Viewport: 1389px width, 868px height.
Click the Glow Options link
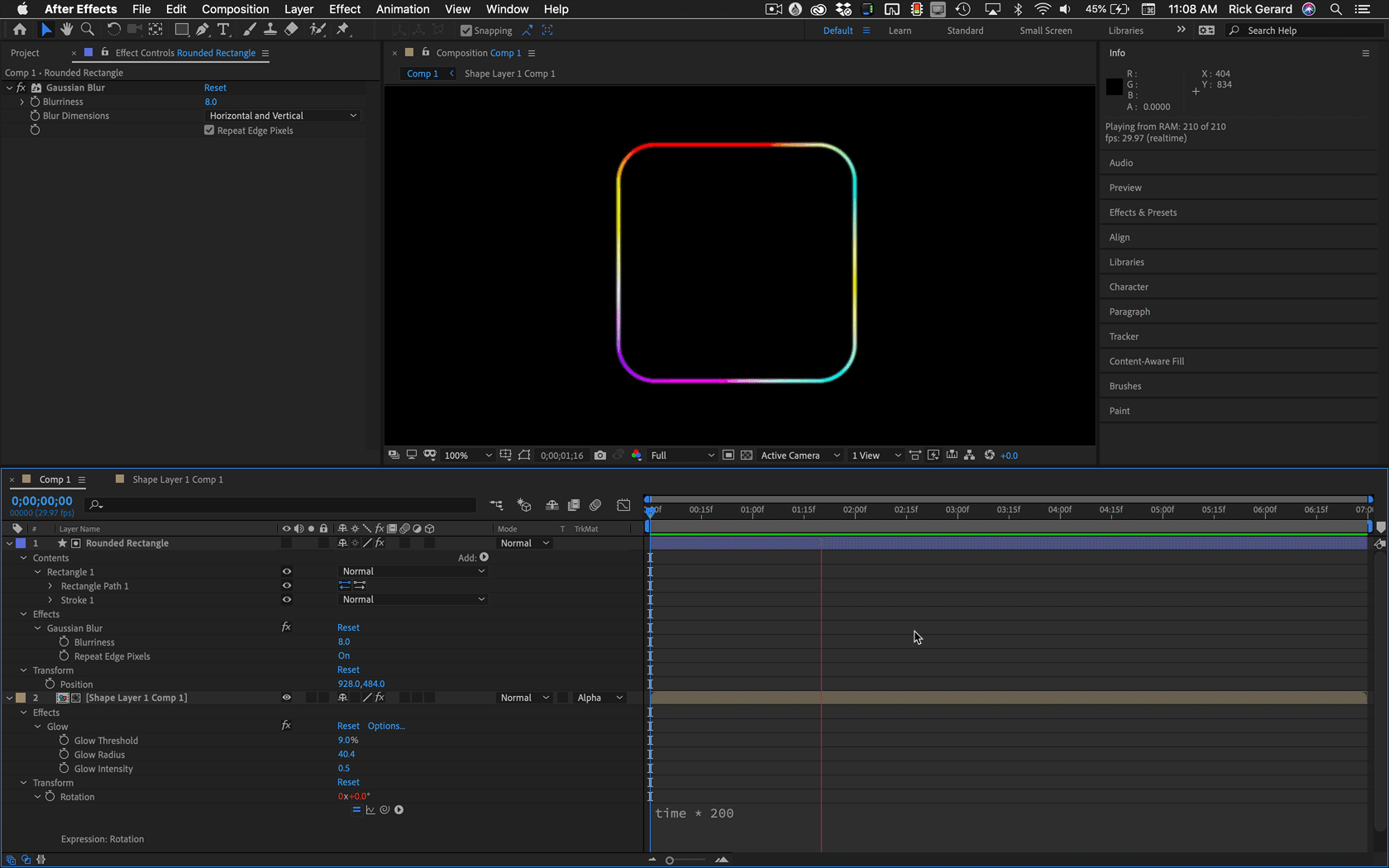coord(386,726)
